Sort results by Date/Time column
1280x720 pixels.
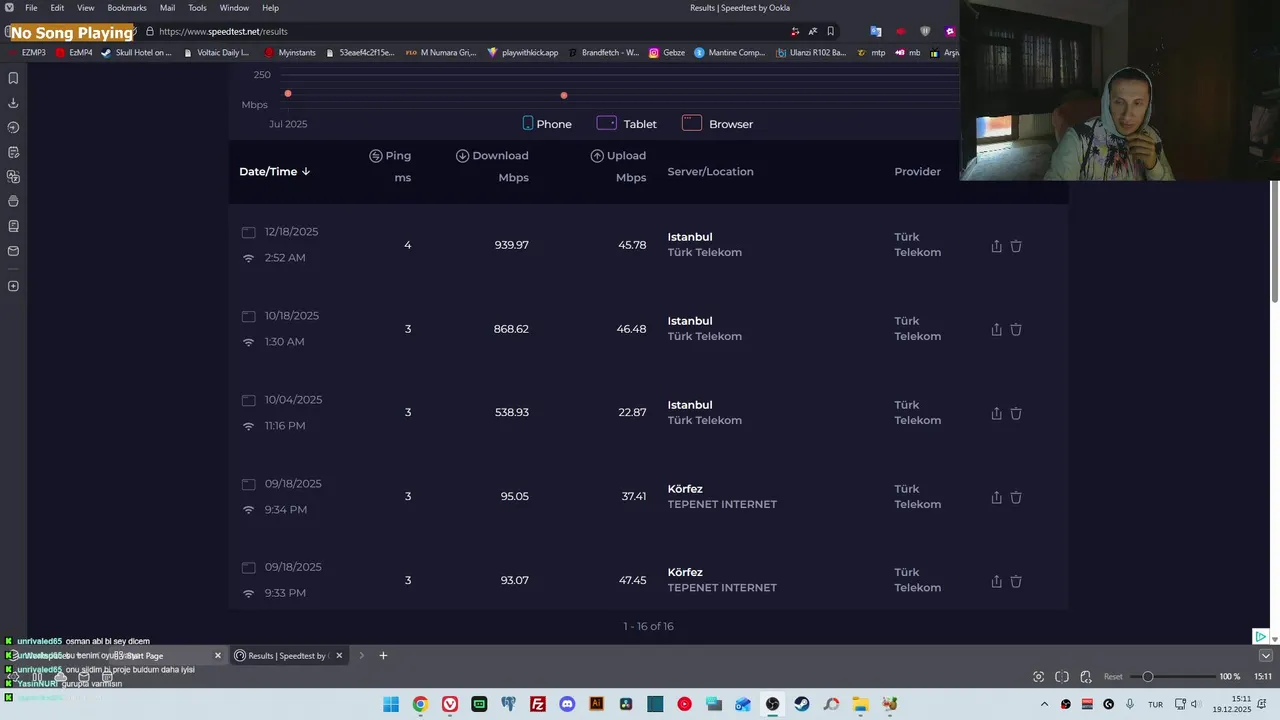tap(275, 172)
